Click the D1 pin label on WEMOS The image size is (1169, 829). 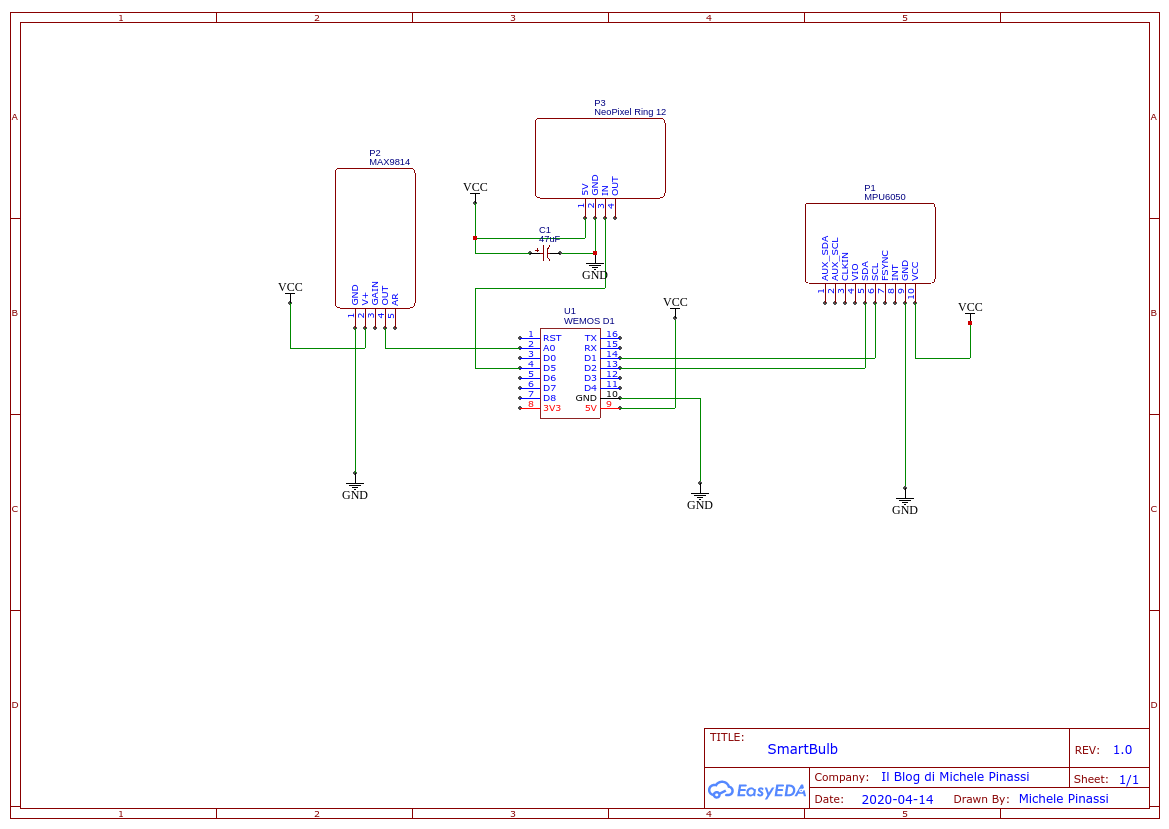[x=590, y=359]
